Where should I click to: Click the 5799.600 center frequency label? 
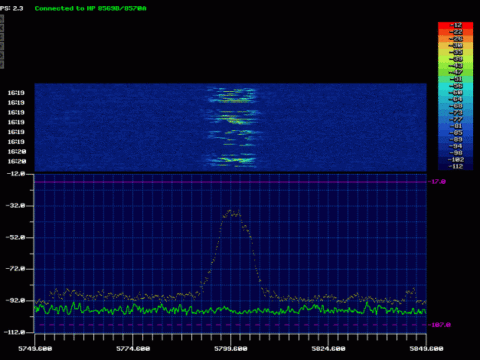(x=231, y=349)
